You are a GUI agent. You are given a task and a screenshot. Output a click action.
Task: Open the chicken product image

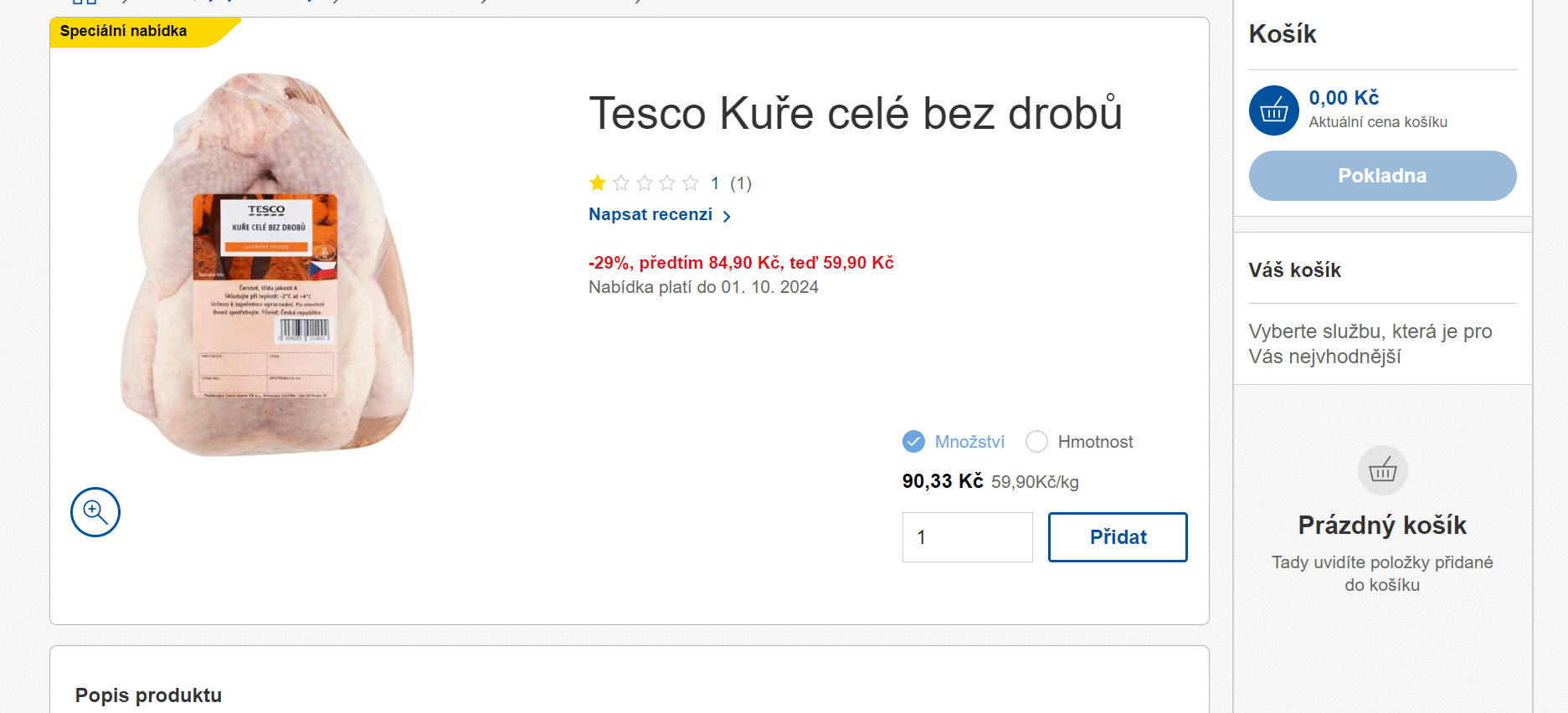pyautogui.click(x=268, y=264)
